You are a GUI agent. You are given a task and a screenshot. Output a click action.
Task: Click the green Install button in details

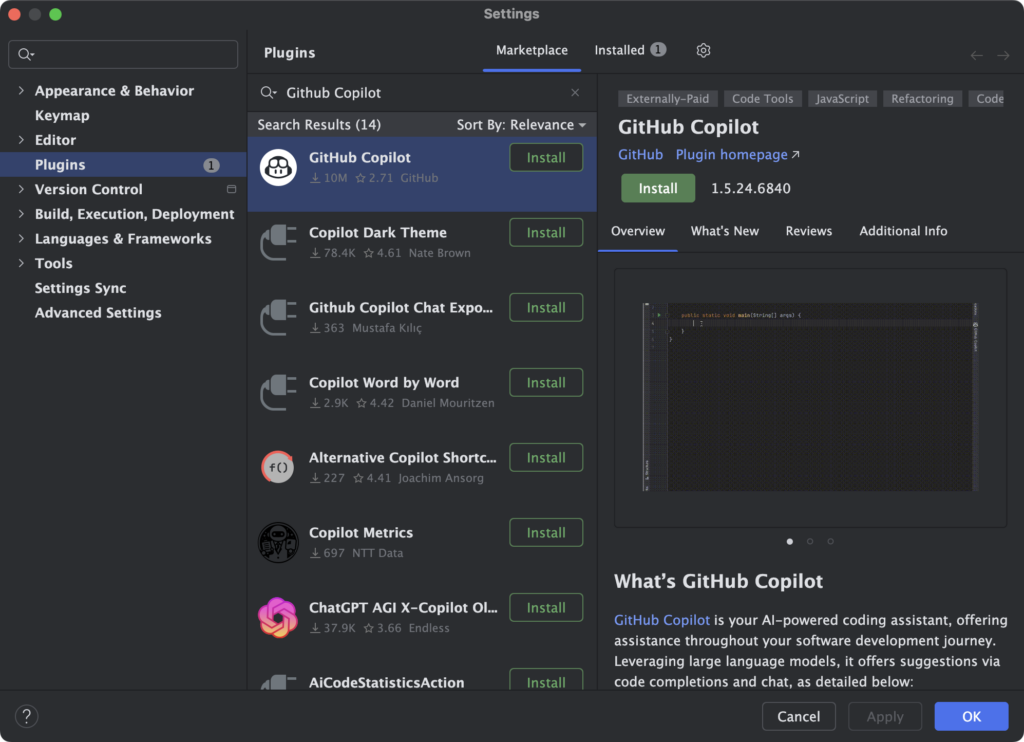(658, 189)
